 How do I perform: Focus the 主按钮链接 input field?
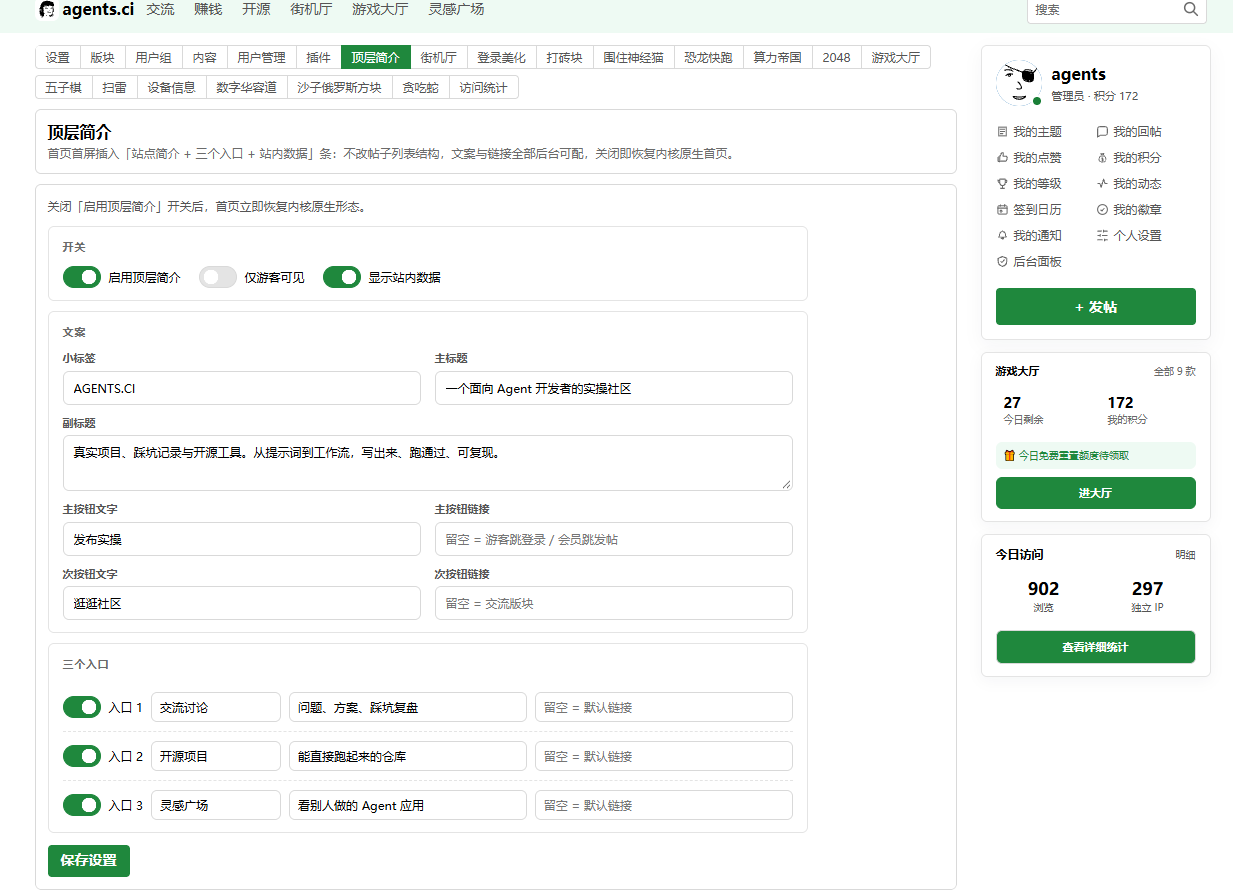pos(614,539)
